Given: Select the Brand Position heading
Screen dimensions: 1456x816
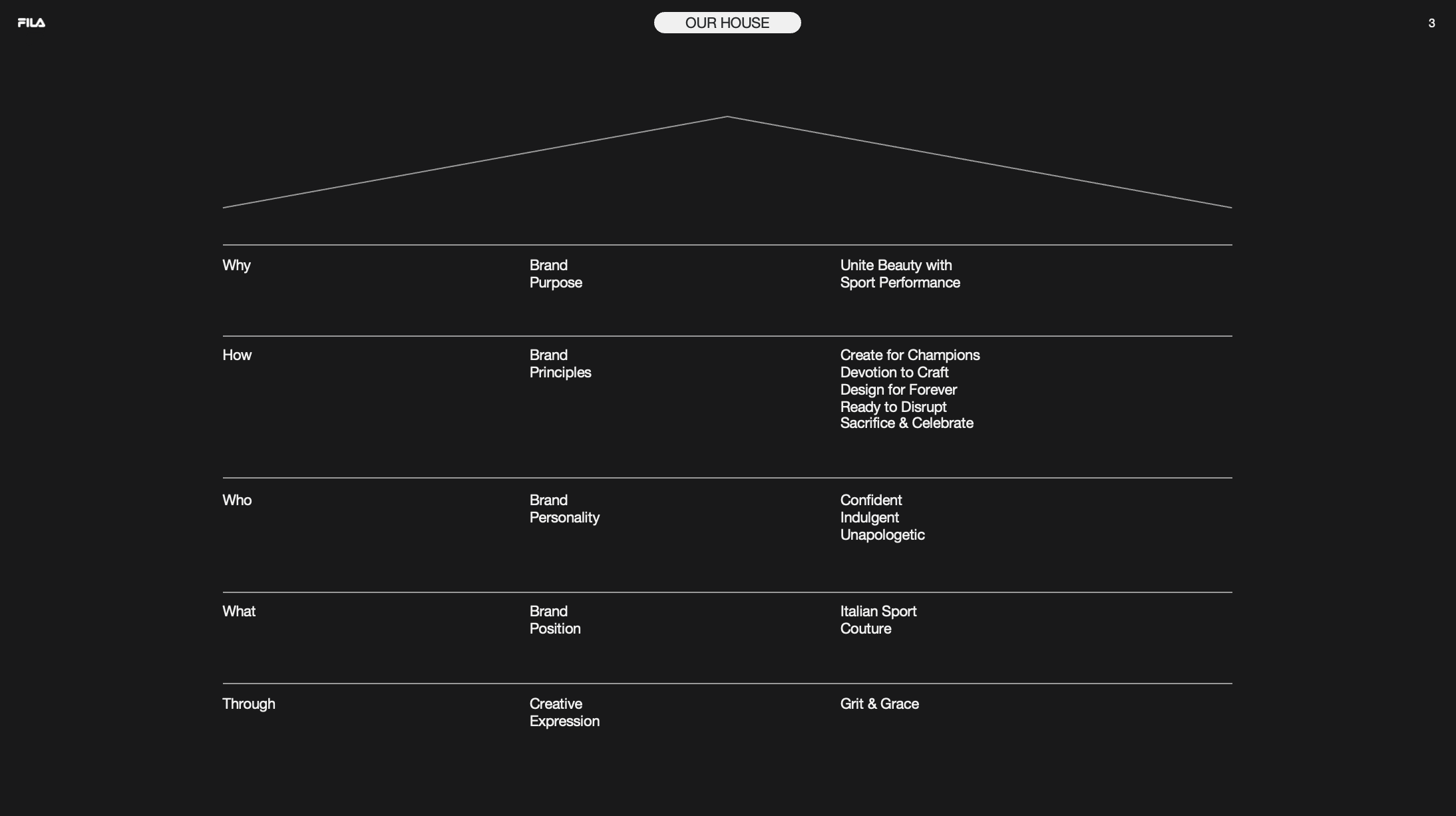Looking at the screenshot, I should tap(555, 620).
